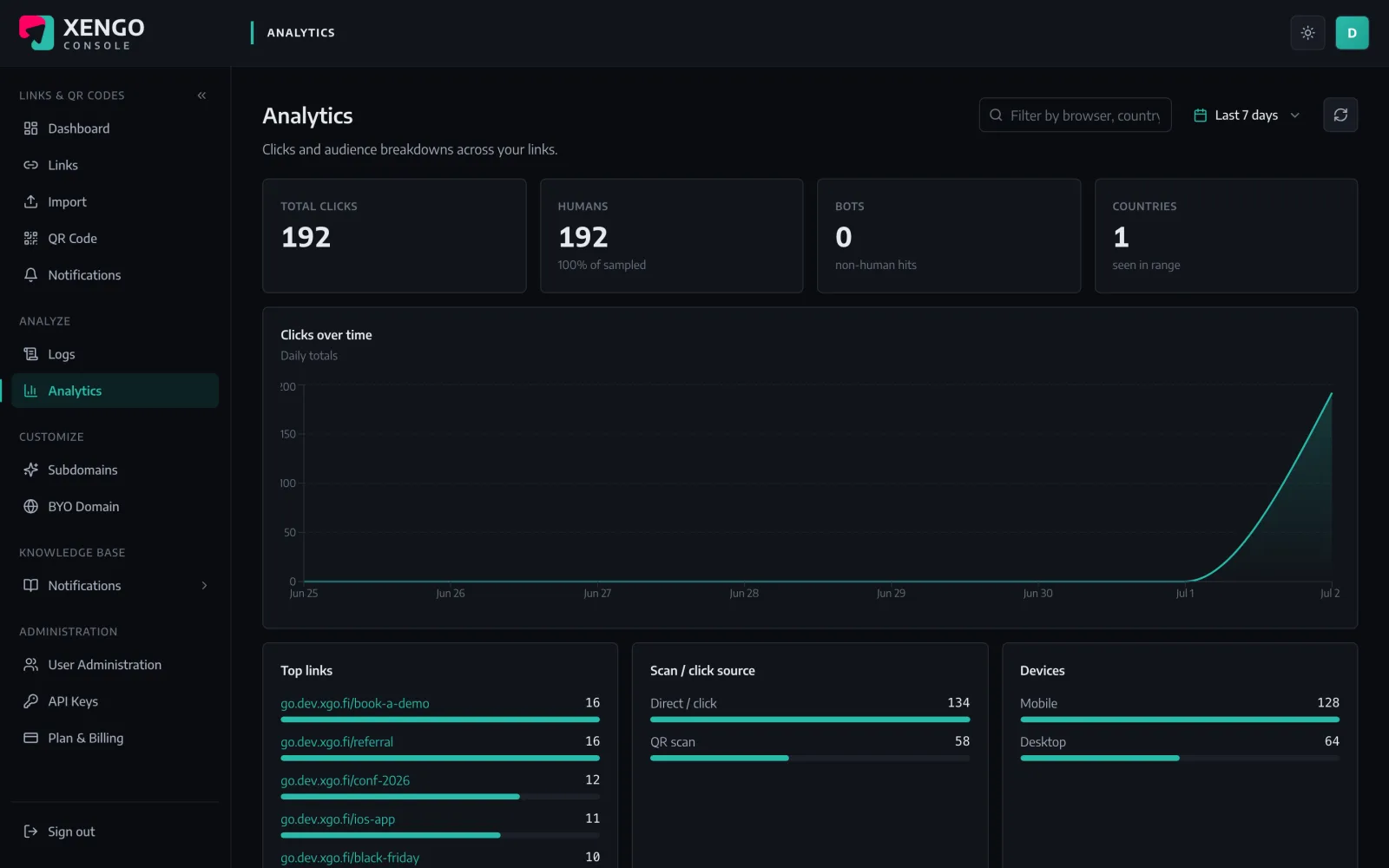This screenshot has width=1389, height=868.
Task: Click the Logs icon in sidebar
Action: 30,354
